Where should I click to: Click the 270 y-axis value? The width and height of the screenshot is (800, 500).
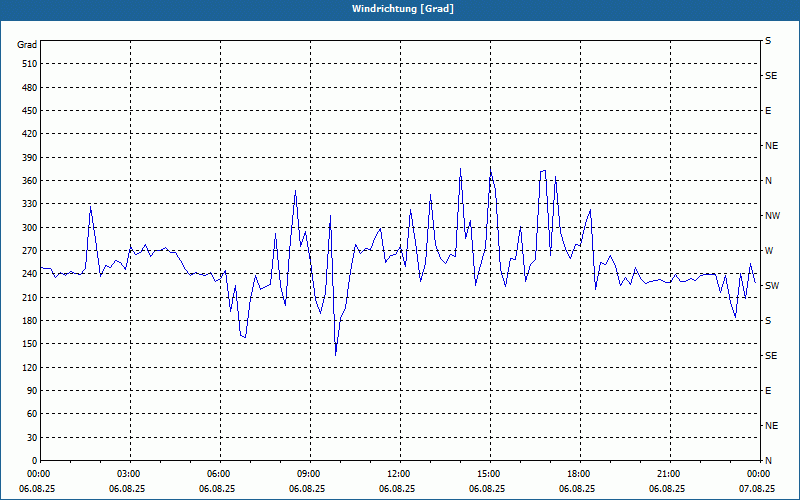30,251
